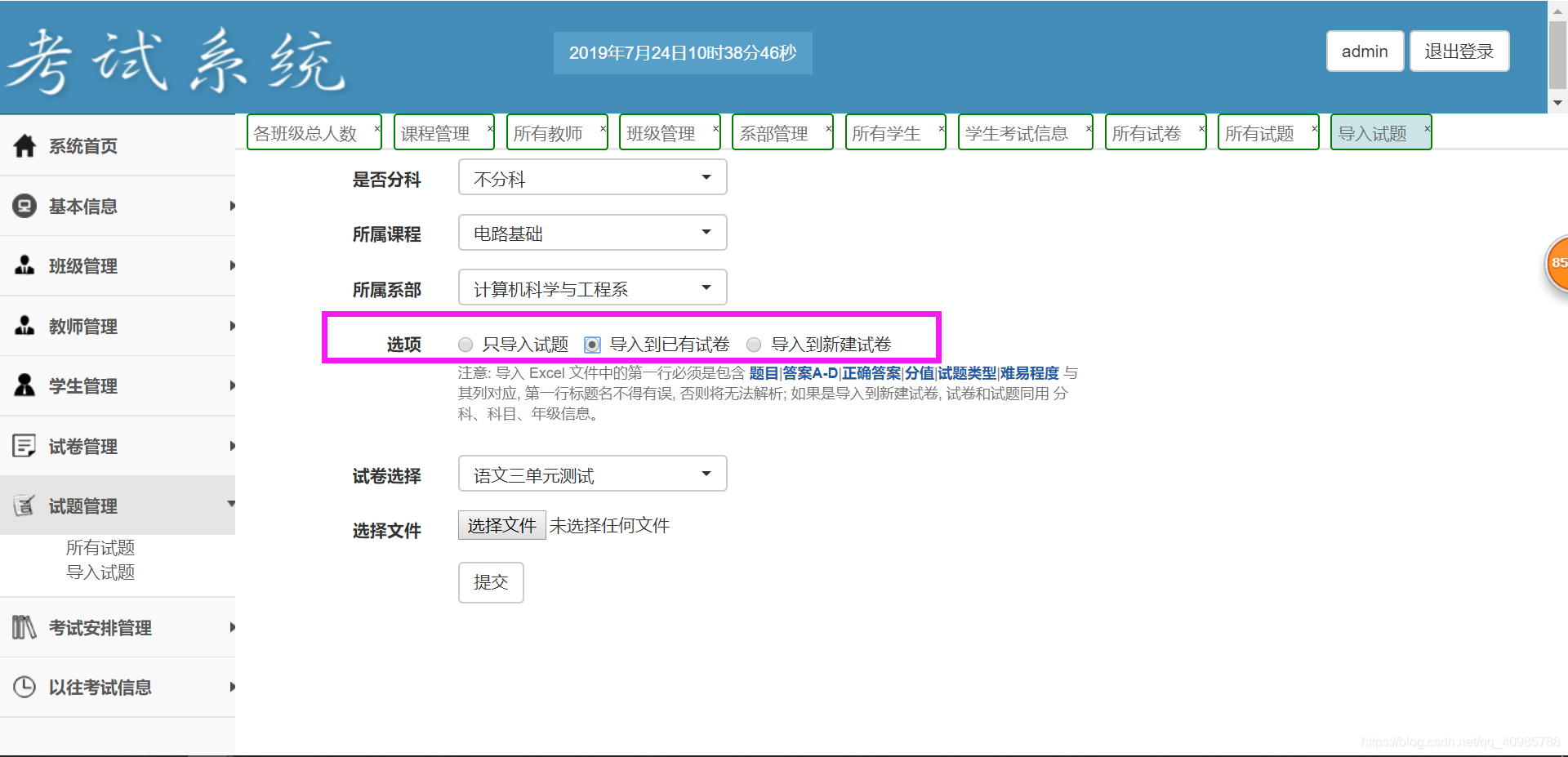This screenshot has height=757, width=1568.
Task: Close the 课程管理 tab
Action: coord(490,128)
